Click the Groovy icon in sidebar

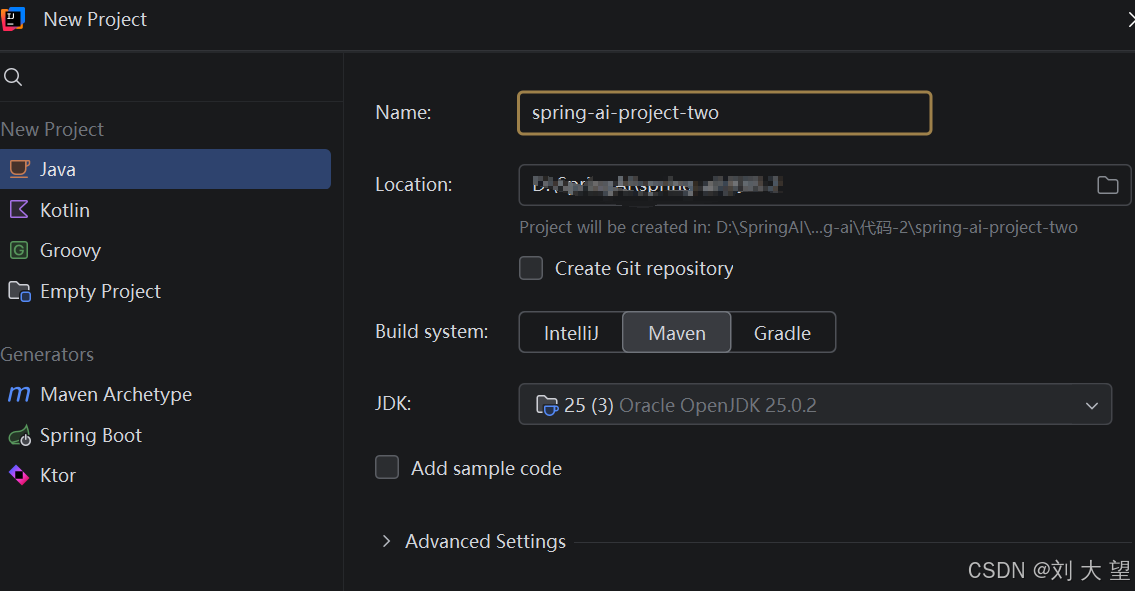19,250
